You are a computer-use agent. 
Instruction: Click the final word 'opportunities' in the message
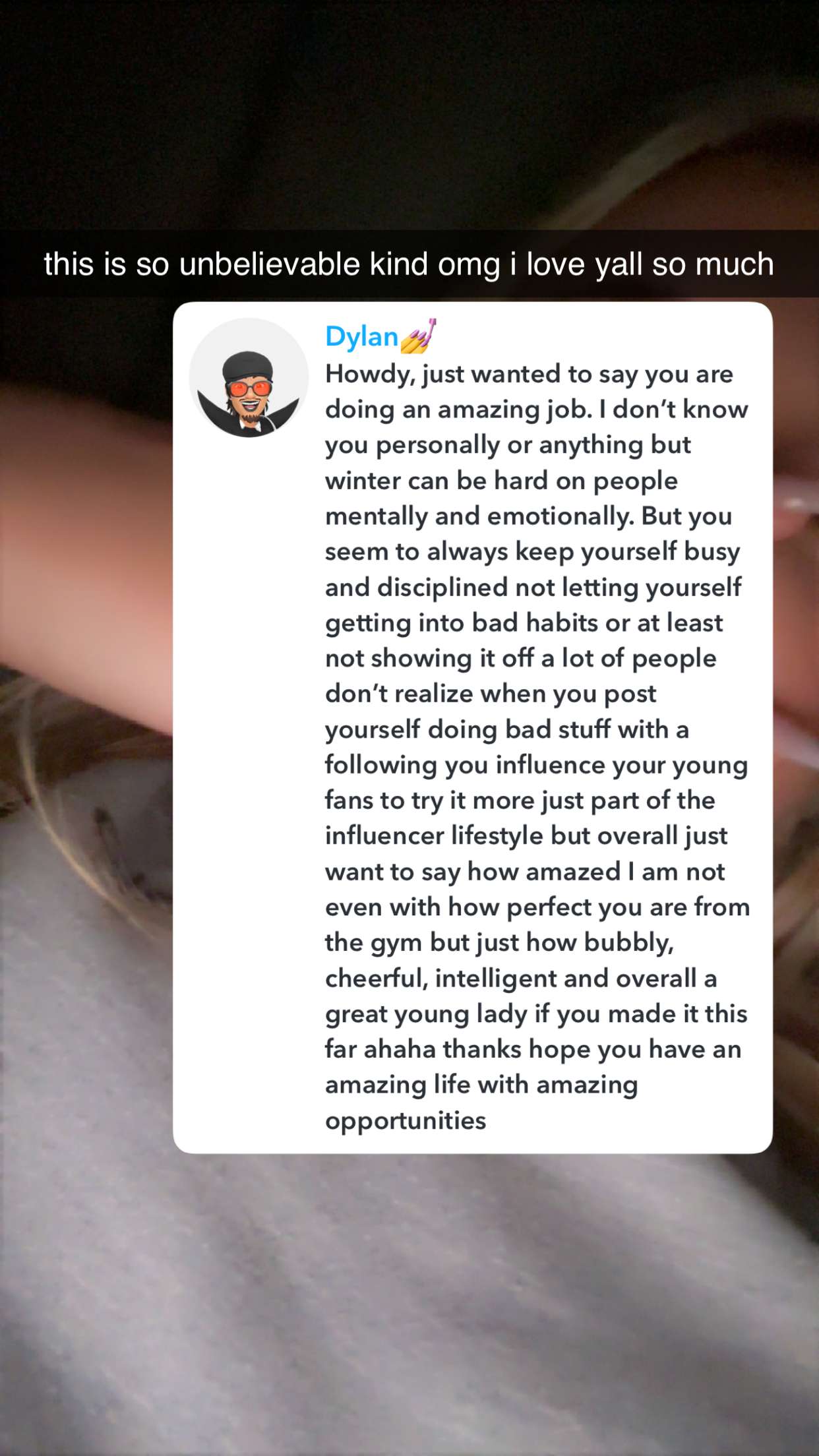tap(406, 1121)
